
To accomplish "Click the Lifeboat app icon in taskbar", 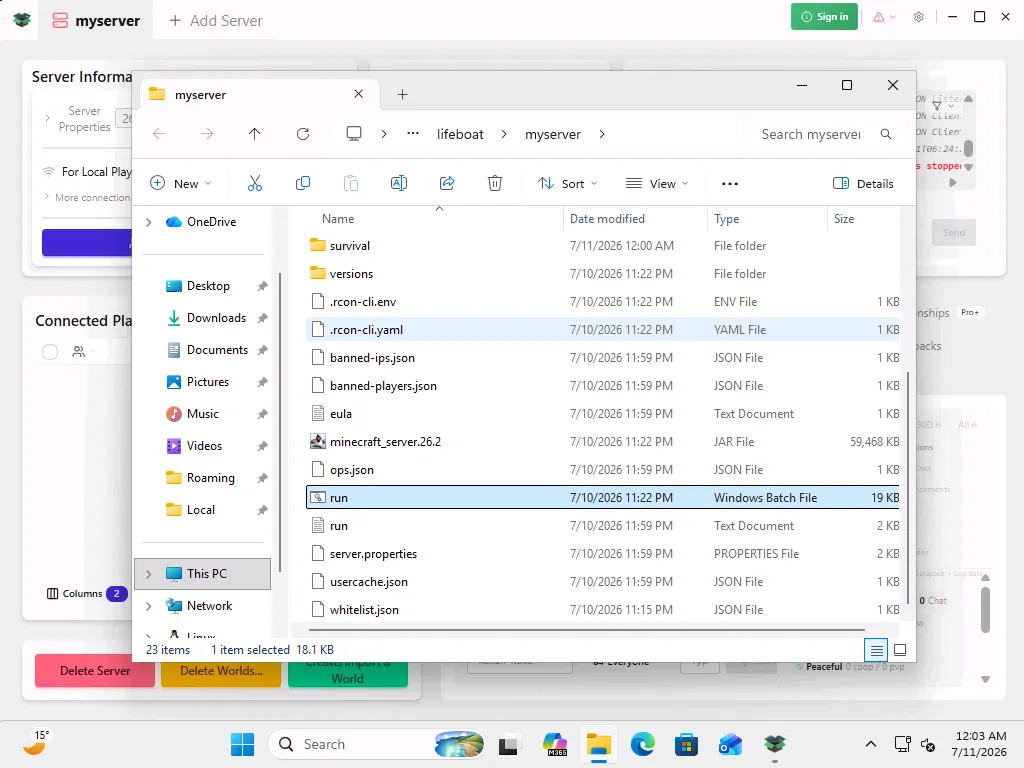I will 775,744.
